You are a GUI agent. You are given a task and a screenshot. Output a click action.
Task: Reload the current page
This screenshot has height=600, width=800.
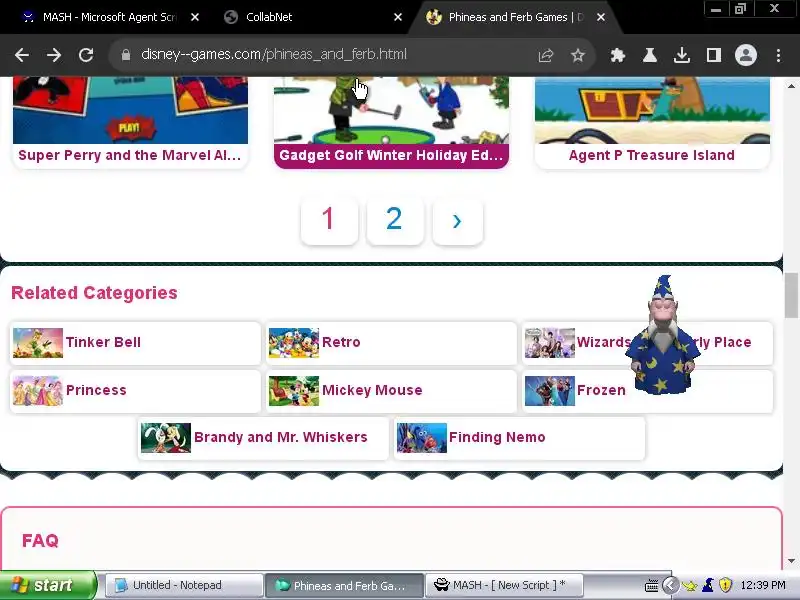pos(86,55)
